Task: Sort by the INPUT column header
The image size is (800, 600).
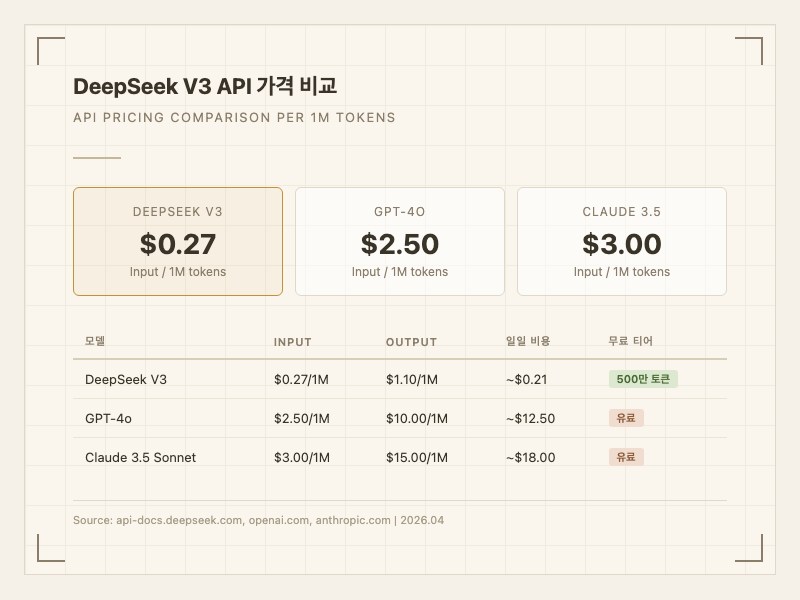Action: 293,342
